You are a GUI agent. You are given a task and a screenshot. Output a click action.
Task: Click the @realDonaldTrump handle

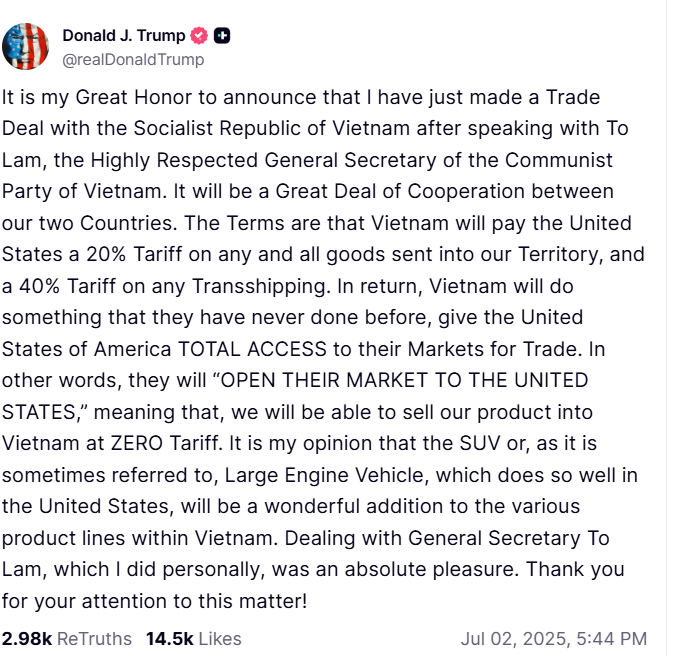(133, 59)
